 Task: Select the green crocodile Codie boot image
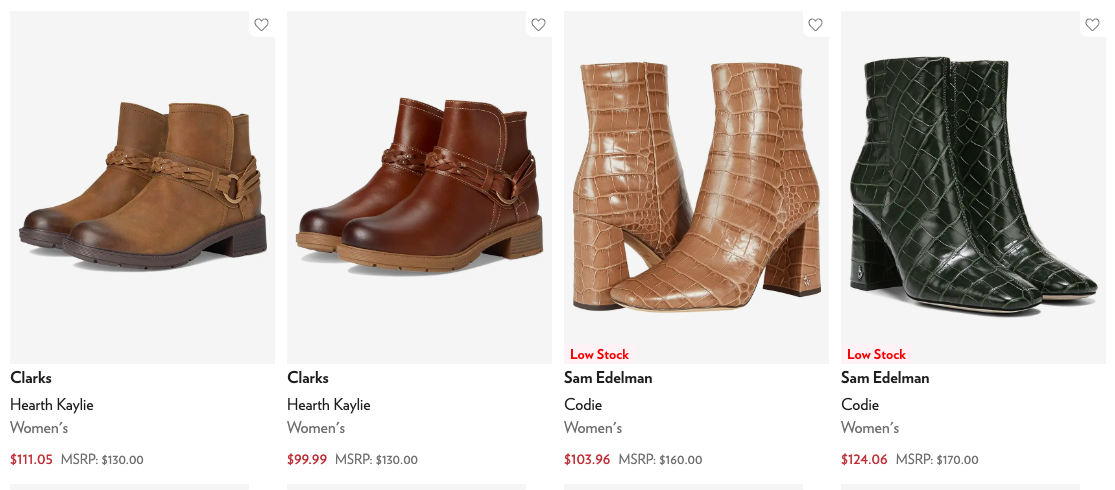973,188
